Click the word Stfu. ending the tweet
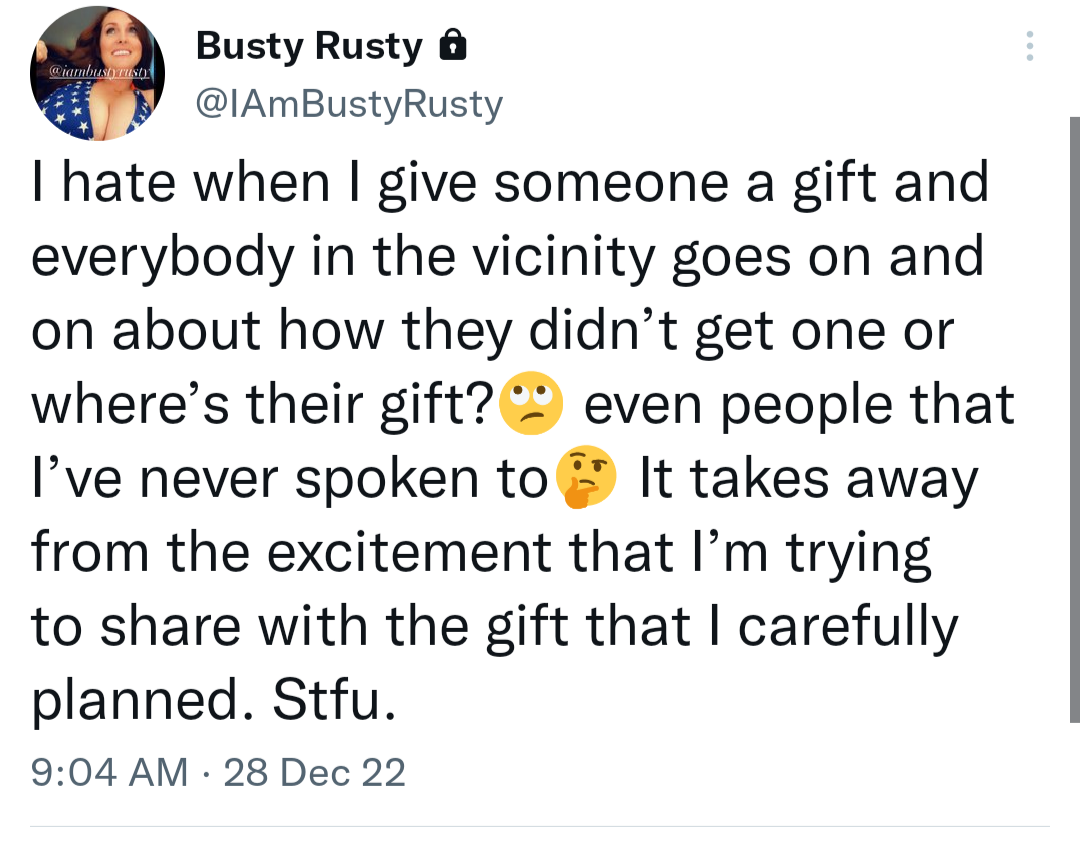This screenshot has height=847, width=1080. tap(328, 701)
